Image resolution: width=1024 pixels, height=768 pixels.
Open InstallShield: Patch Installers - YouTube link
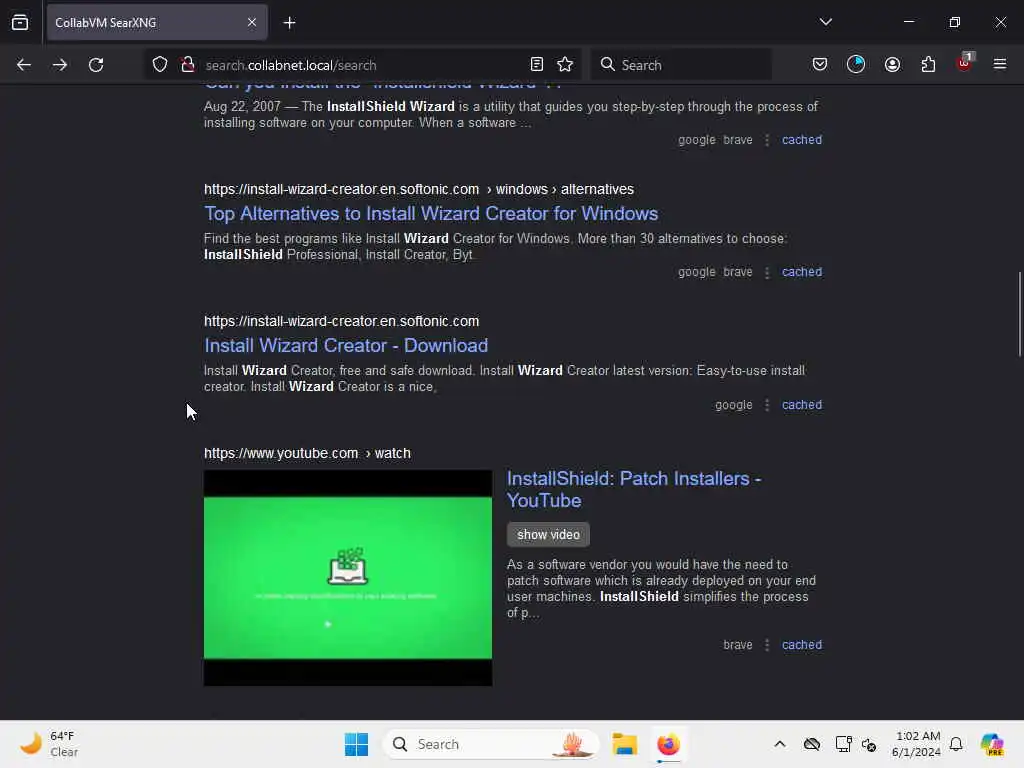tap(633, 489)
